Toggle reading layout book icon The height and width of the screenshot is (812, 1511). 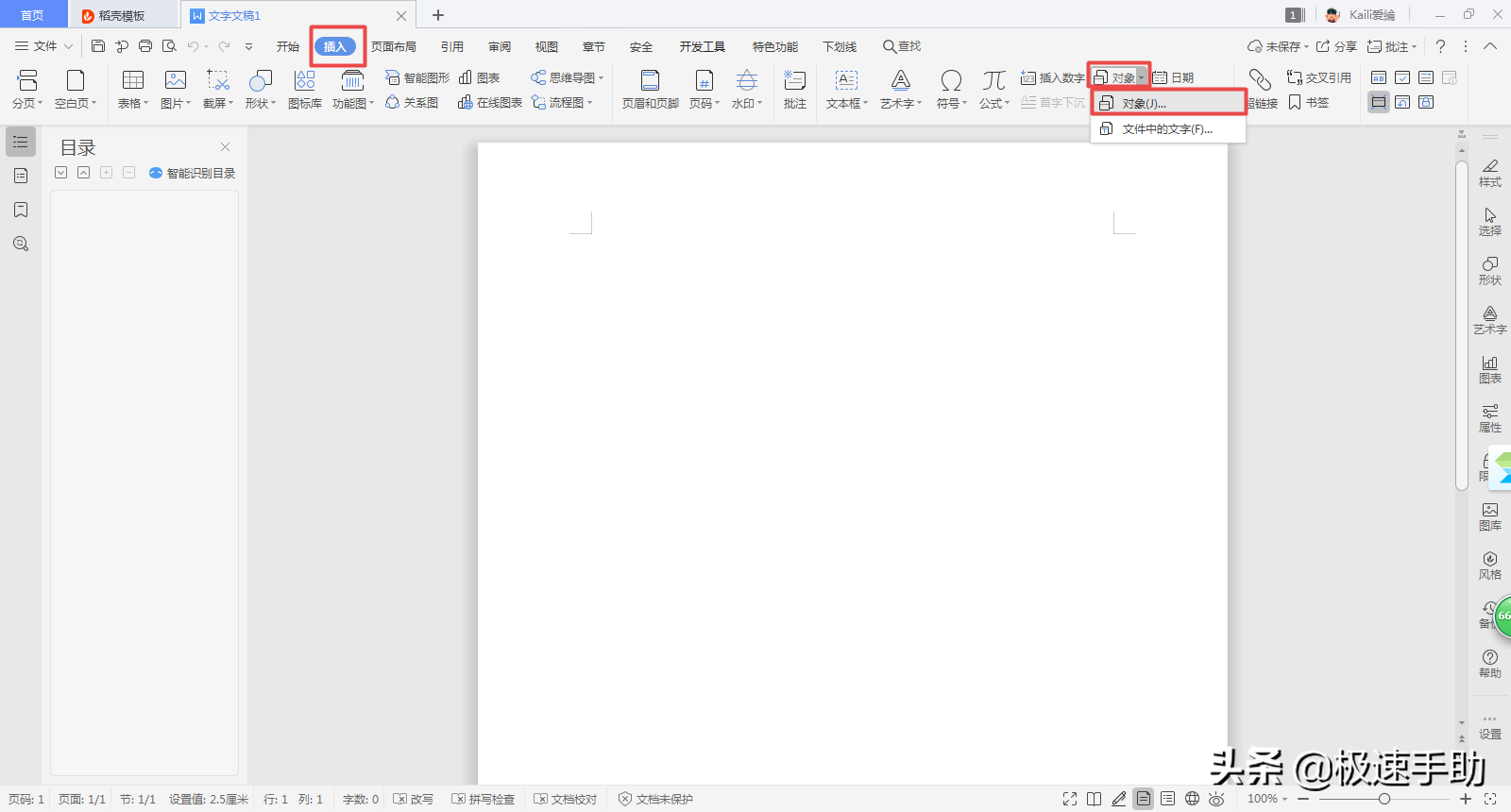(1094, 799)
